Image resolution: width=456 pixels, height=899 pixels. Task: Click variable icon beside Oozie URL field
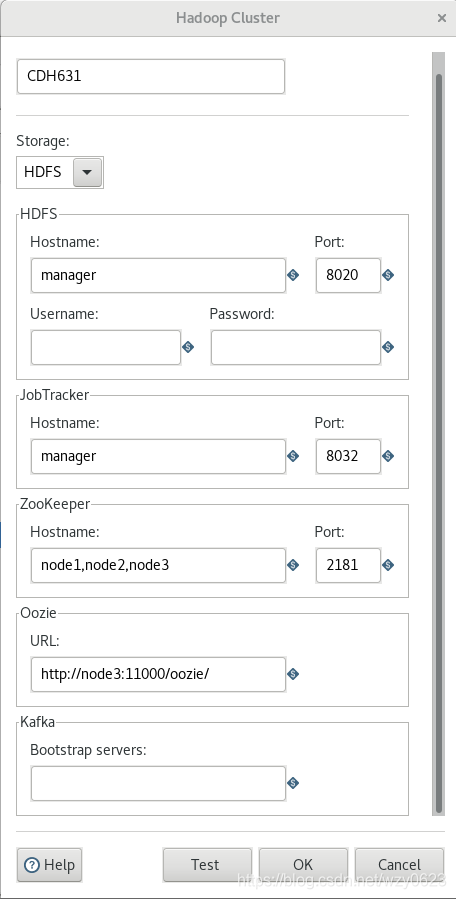[x=293, y=674]
